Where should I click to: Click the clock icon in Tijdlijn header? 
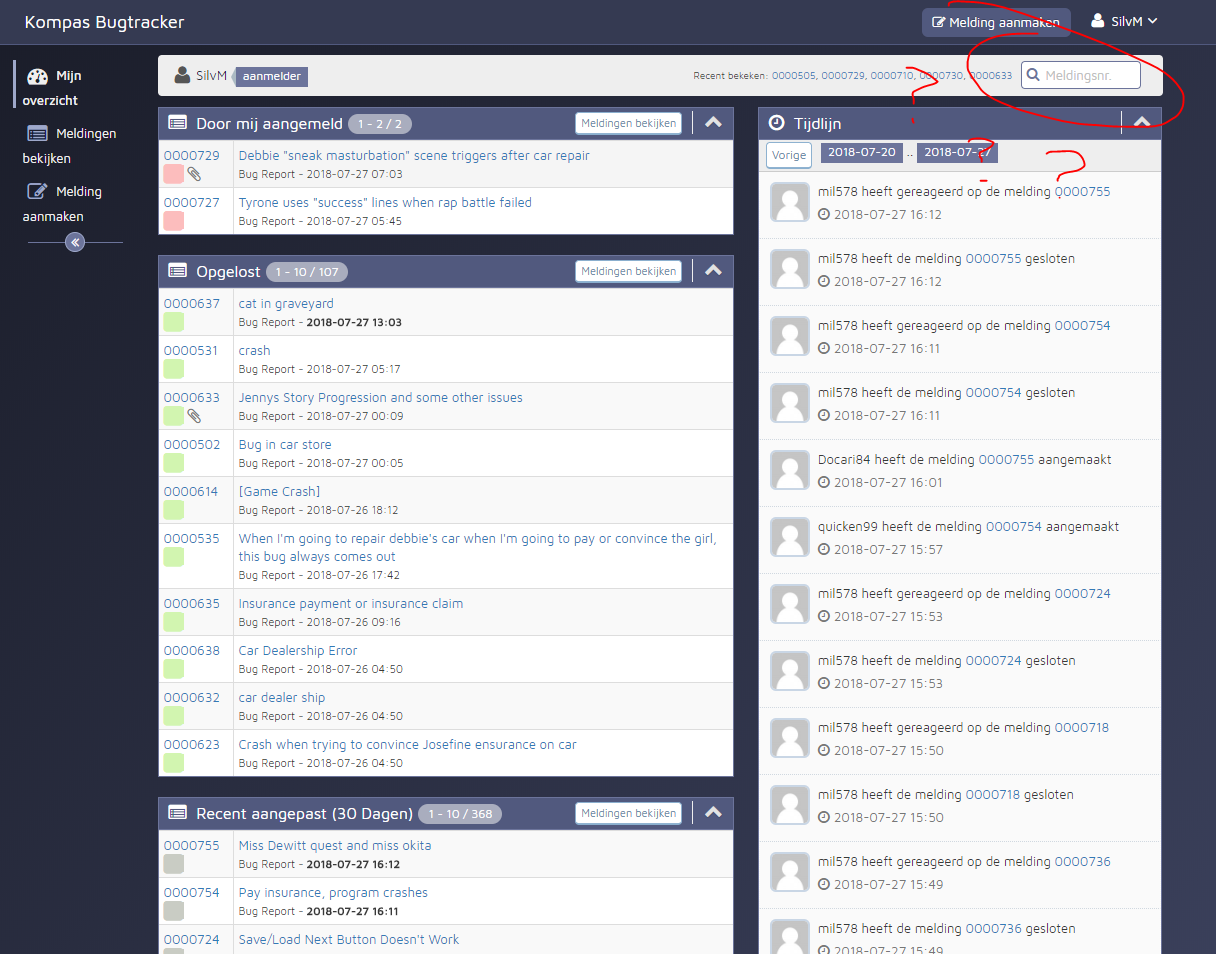tap(777, 123)
